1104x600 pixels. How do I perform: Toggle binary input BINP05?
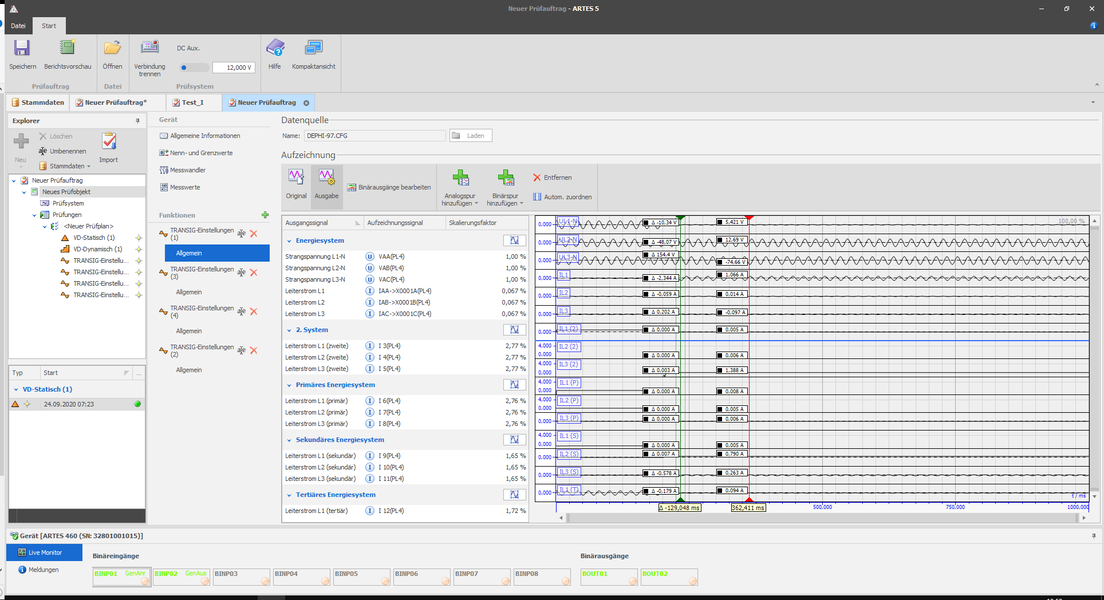361,577
